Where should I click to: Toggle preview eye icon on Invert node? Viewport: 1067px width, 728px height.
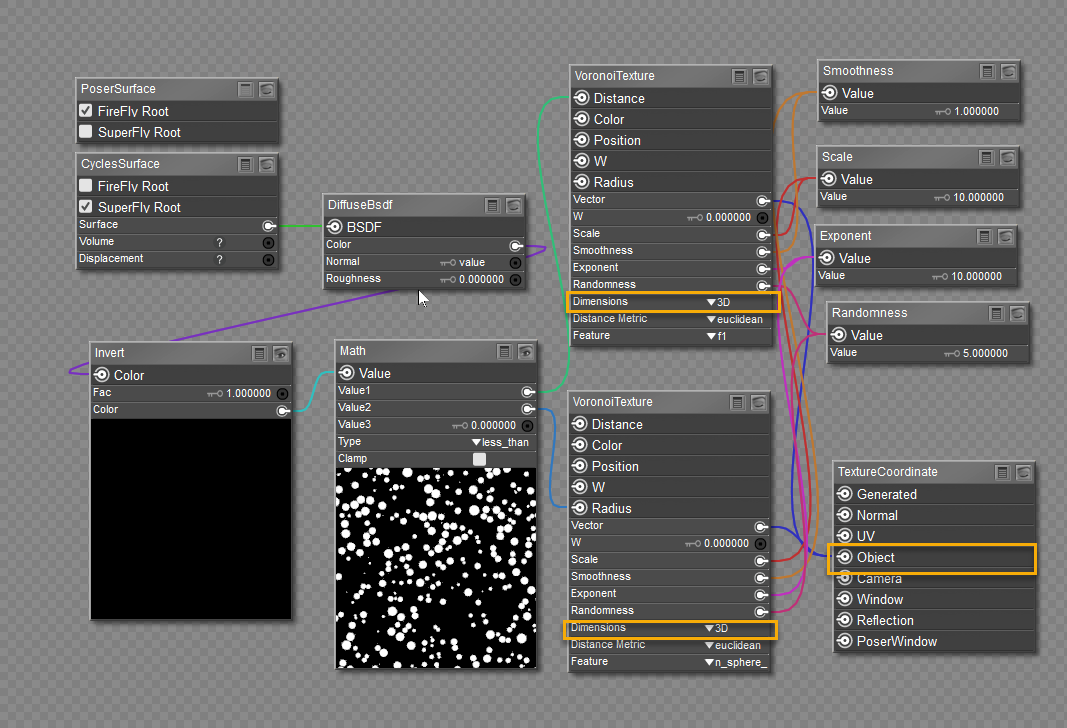[x=281, y=353]
